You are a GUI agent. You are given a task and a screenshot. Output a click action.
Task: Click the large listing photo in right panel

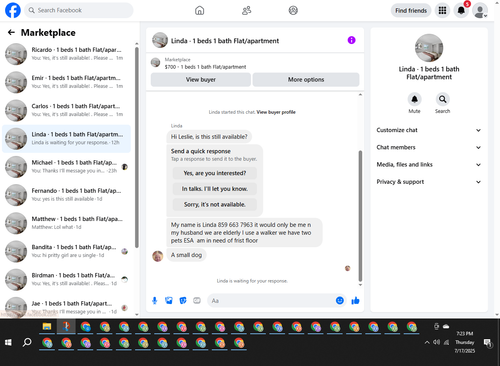(x=429, y=48)
